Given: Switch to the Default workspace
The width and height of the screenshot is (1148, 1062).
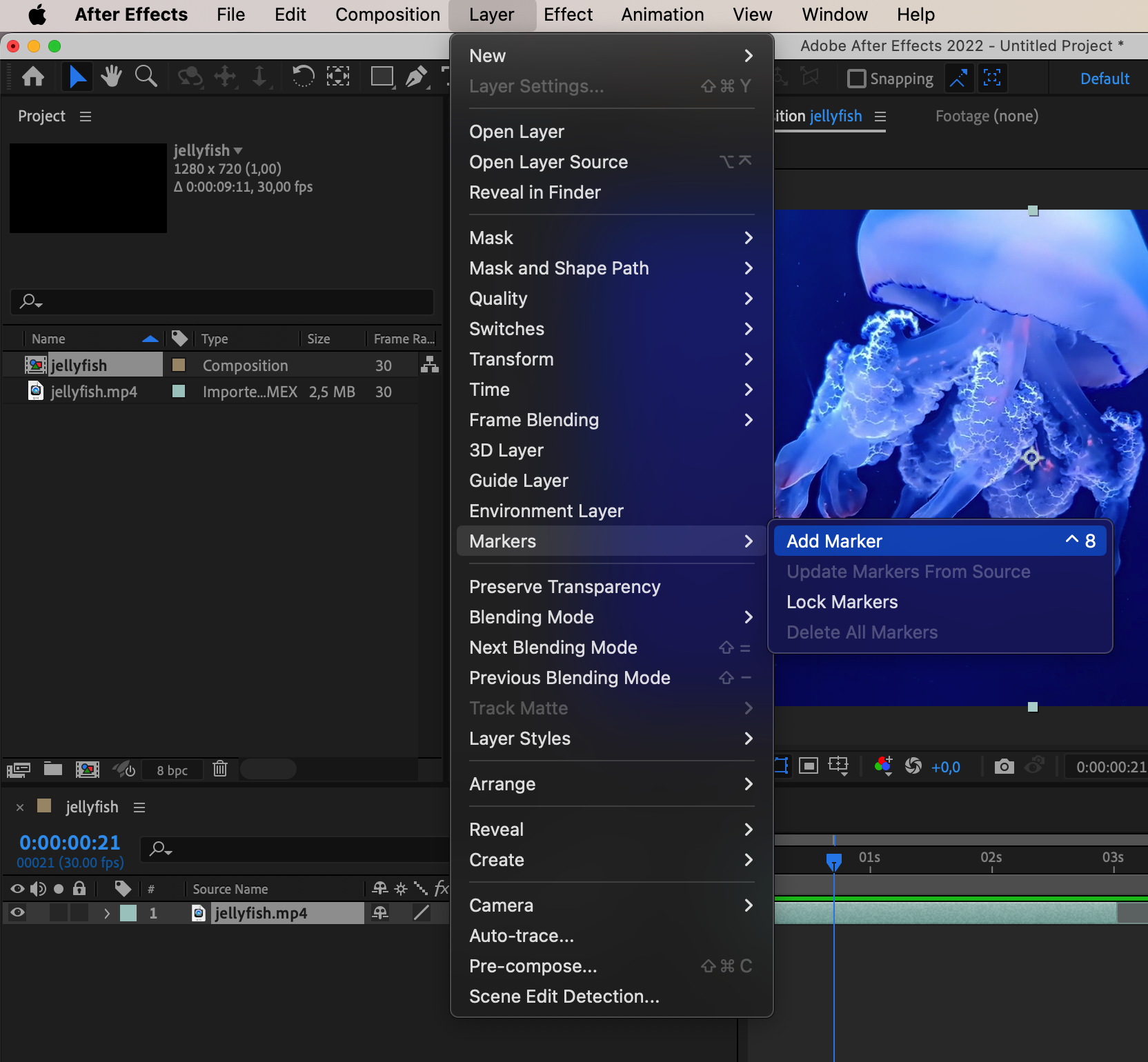Looking at the screenshot, I should coord(1104,79).
